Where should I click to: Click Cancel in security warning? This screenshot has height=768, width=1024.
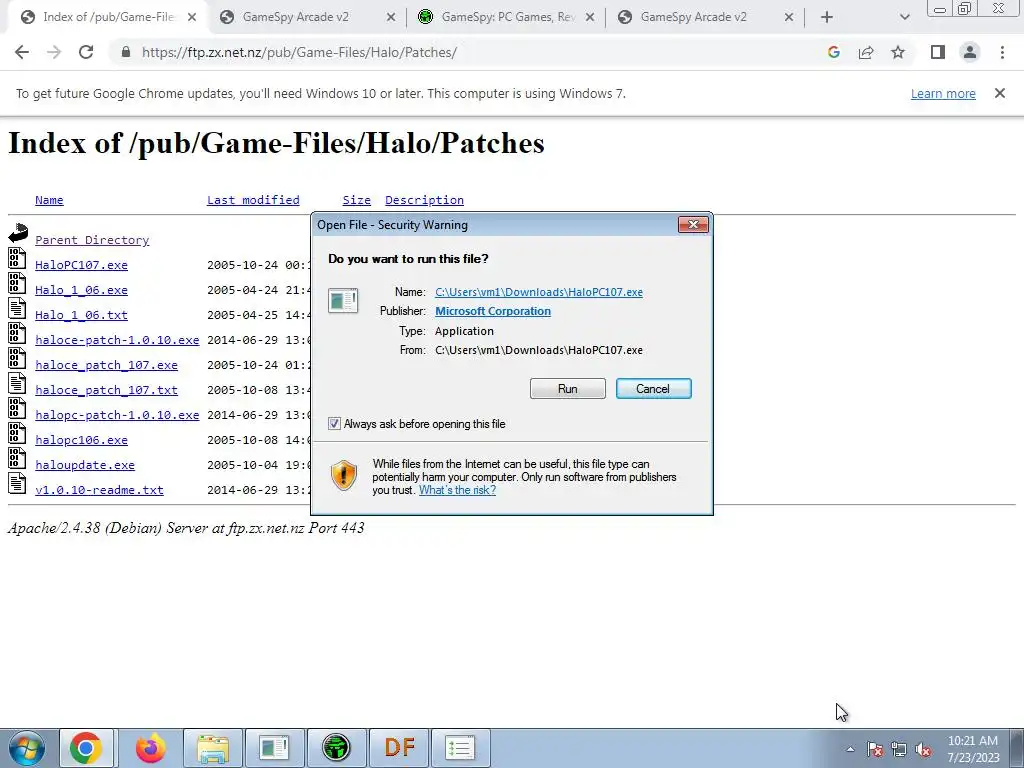tap(653, 389)
